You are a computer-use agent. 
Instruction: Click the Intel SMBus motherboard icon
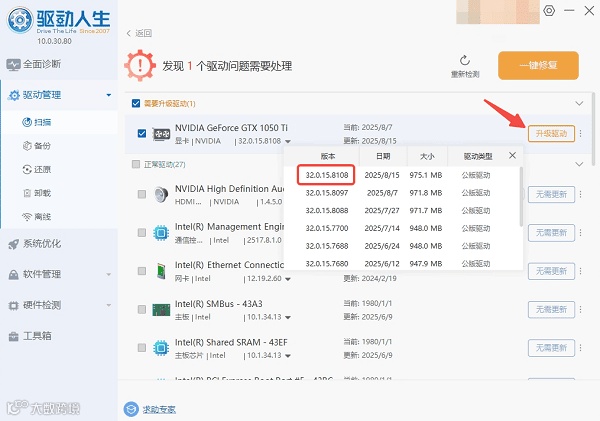coord(161,309)
